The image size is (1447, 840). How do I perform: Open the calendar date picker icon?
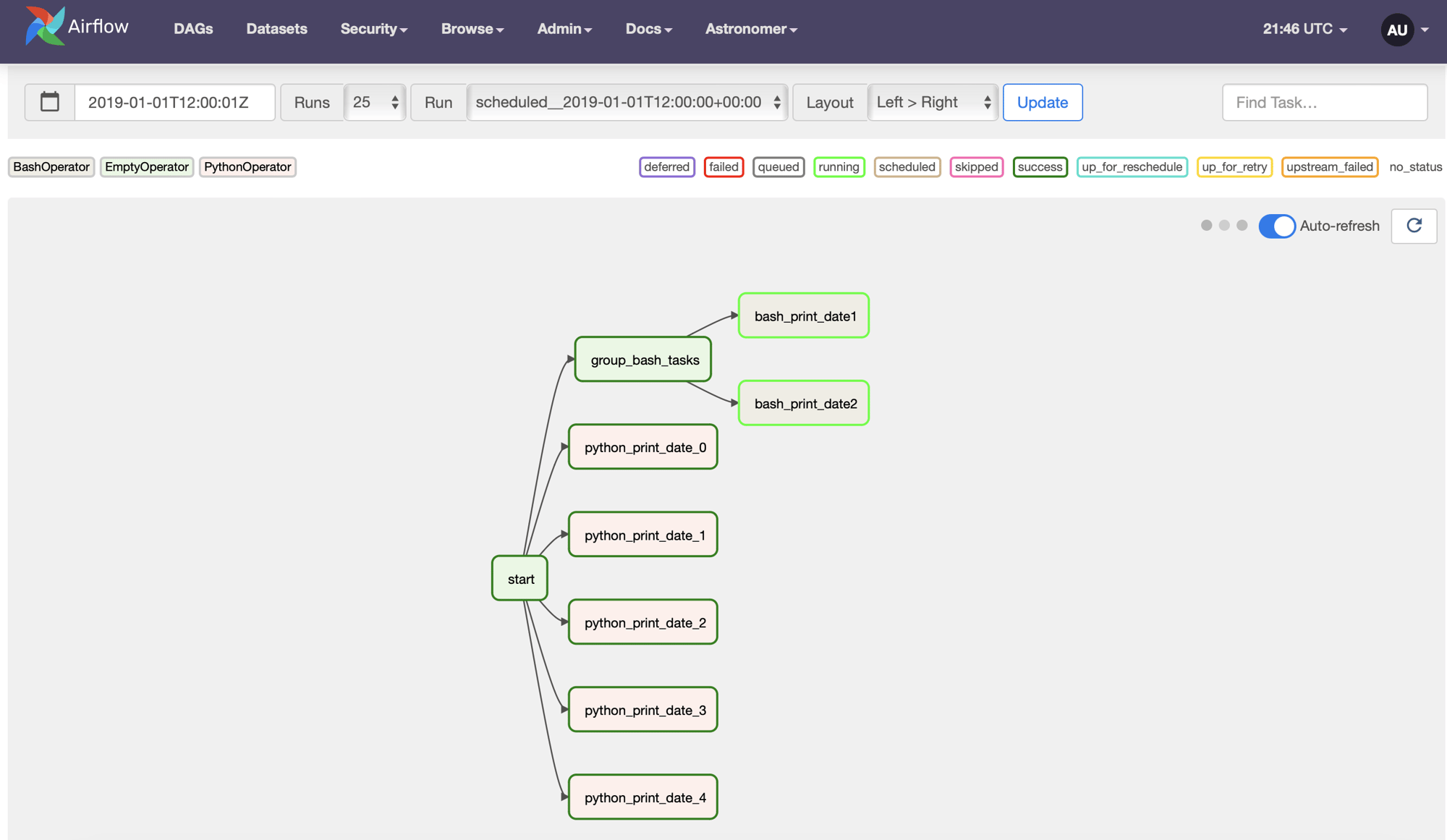(x=48, y=102)
